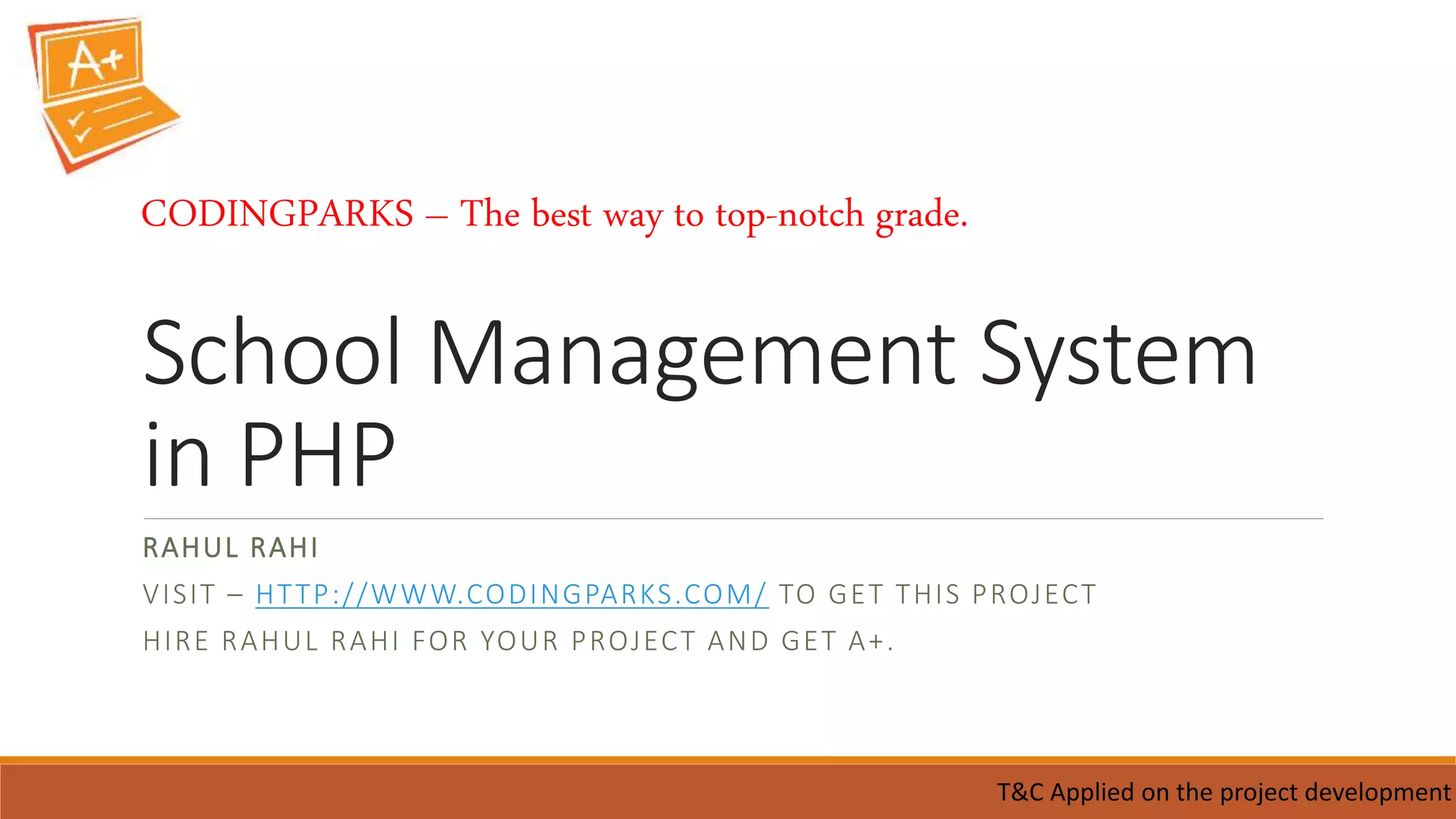Click the thin orange stripe above the footer

click(728, 760)
